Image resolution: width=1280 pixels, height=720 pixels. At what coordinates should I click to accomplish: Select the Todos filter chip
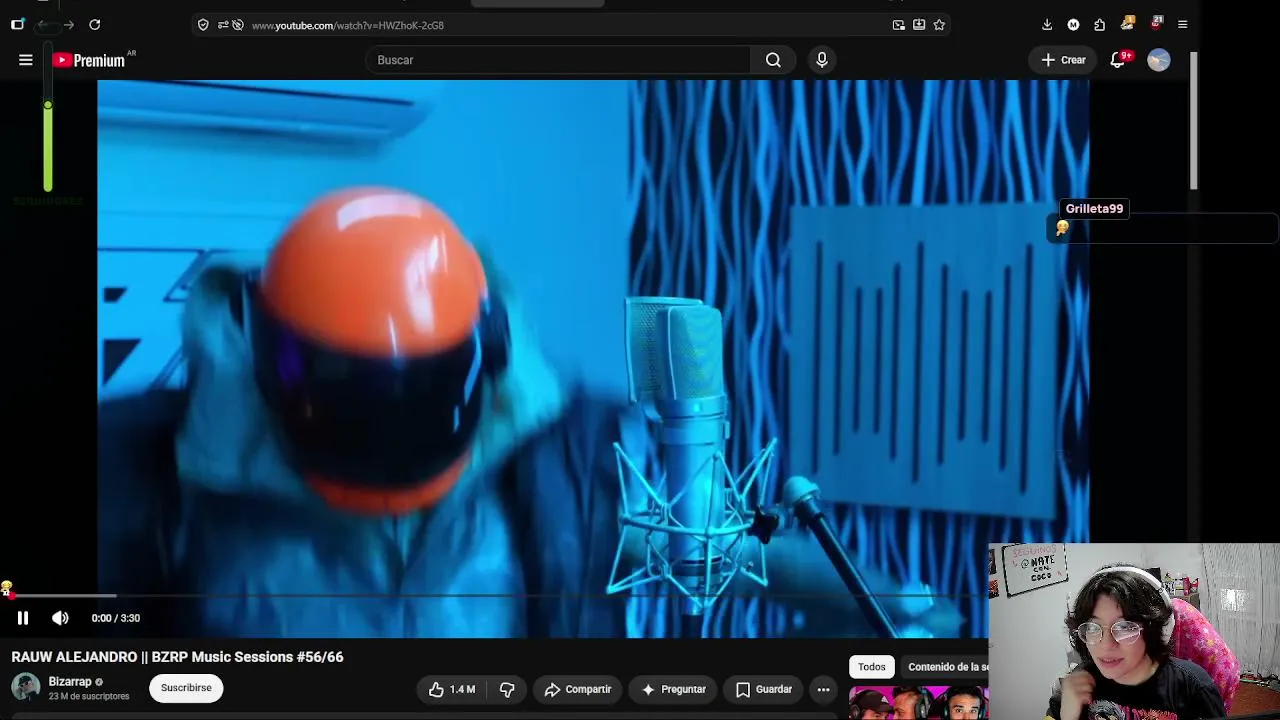[x=871, y=667]
